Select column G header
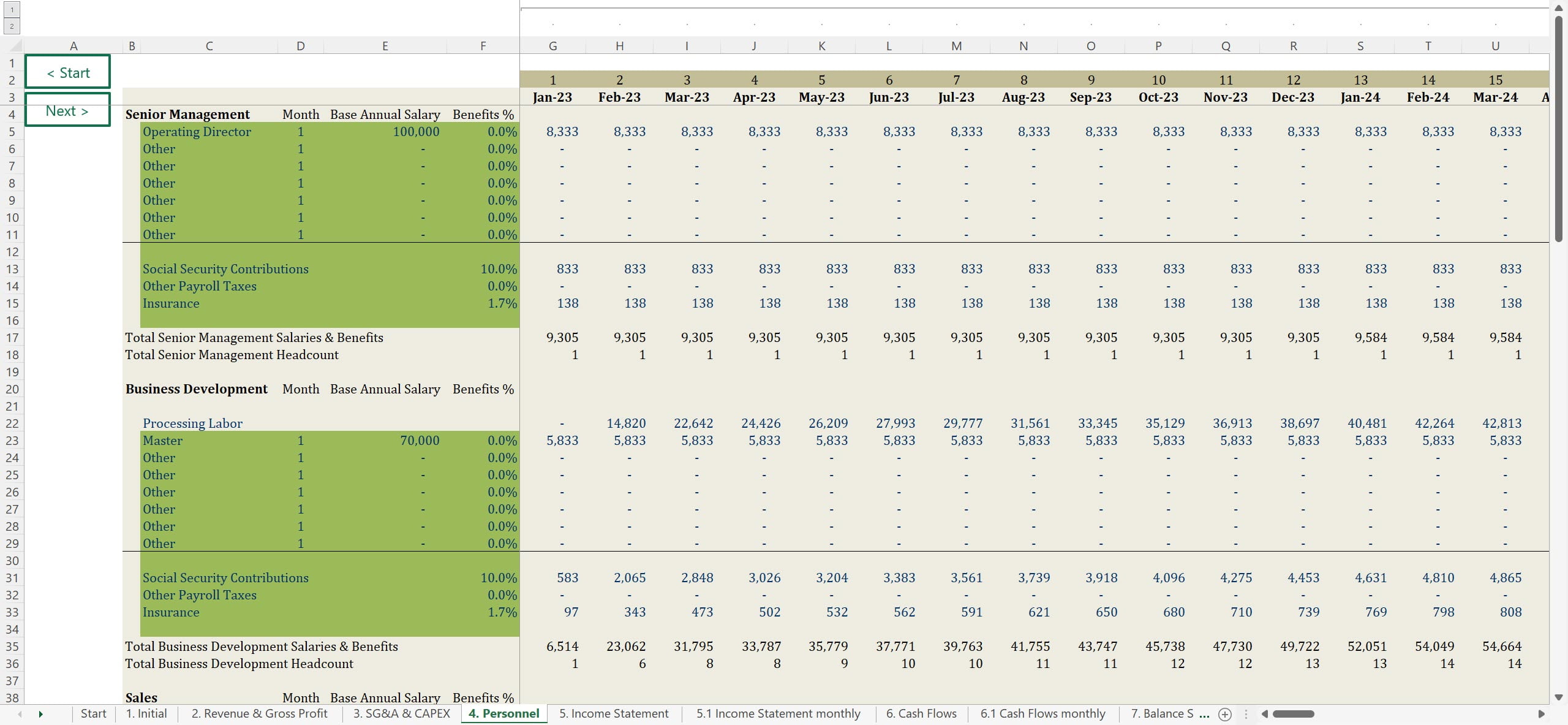 [x=552, y=46]
